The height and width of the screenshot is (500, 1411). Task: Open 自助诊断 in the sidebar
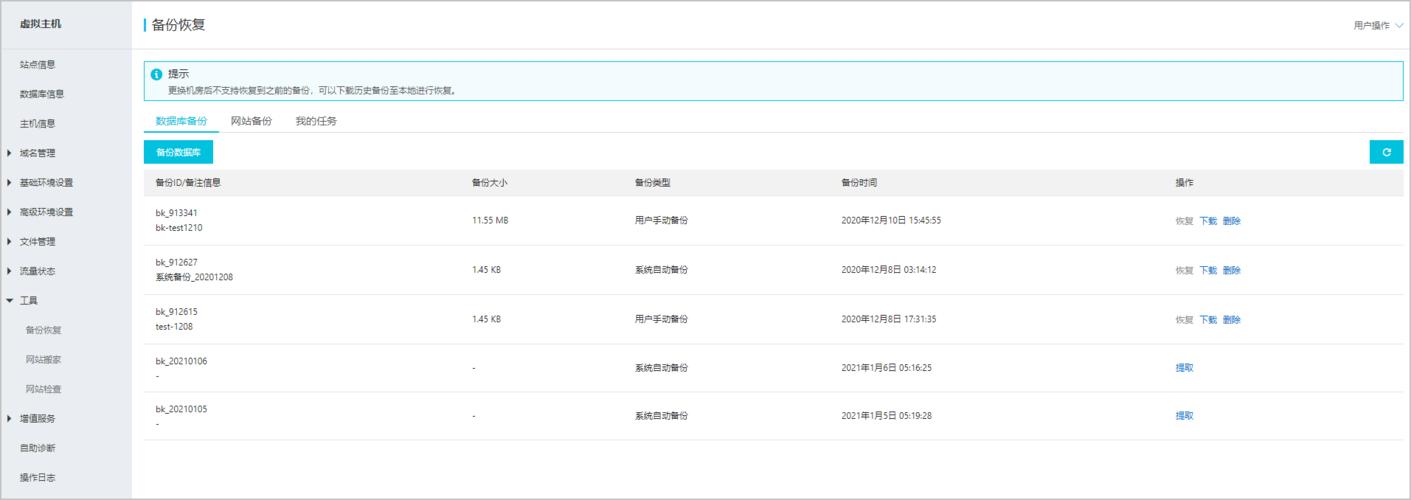(38, 448)
